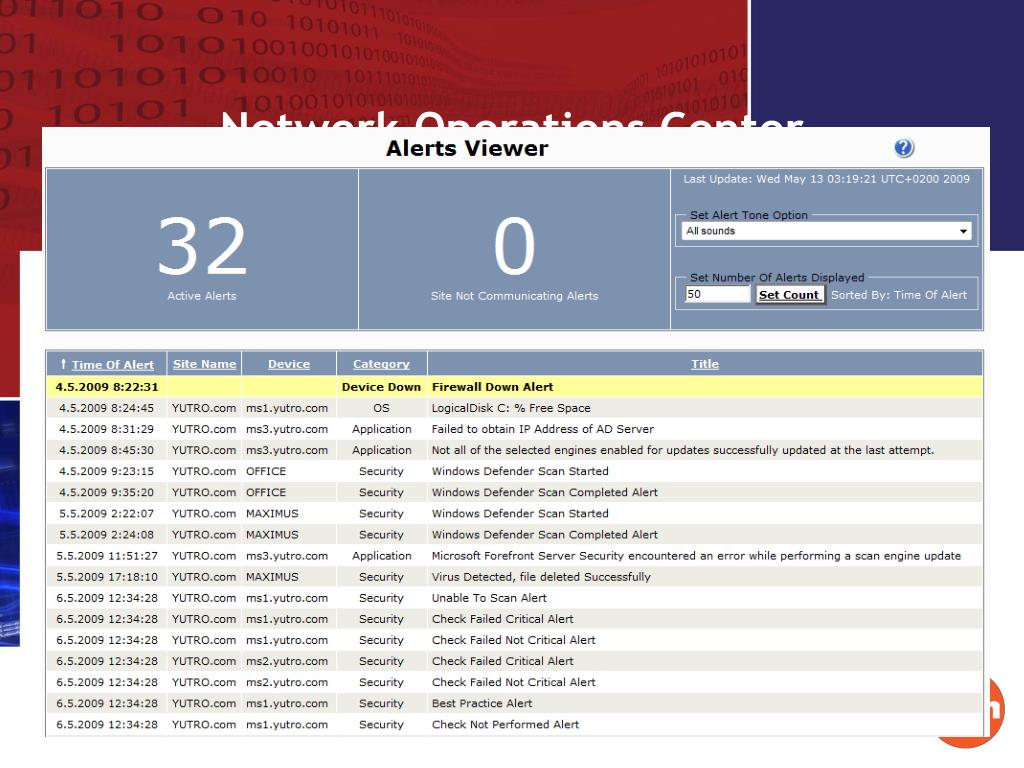This screenshot has height=768, width=1024.
Task: Select the 0 Site Not Communicating Alerts counter
Action: (515, 249)
